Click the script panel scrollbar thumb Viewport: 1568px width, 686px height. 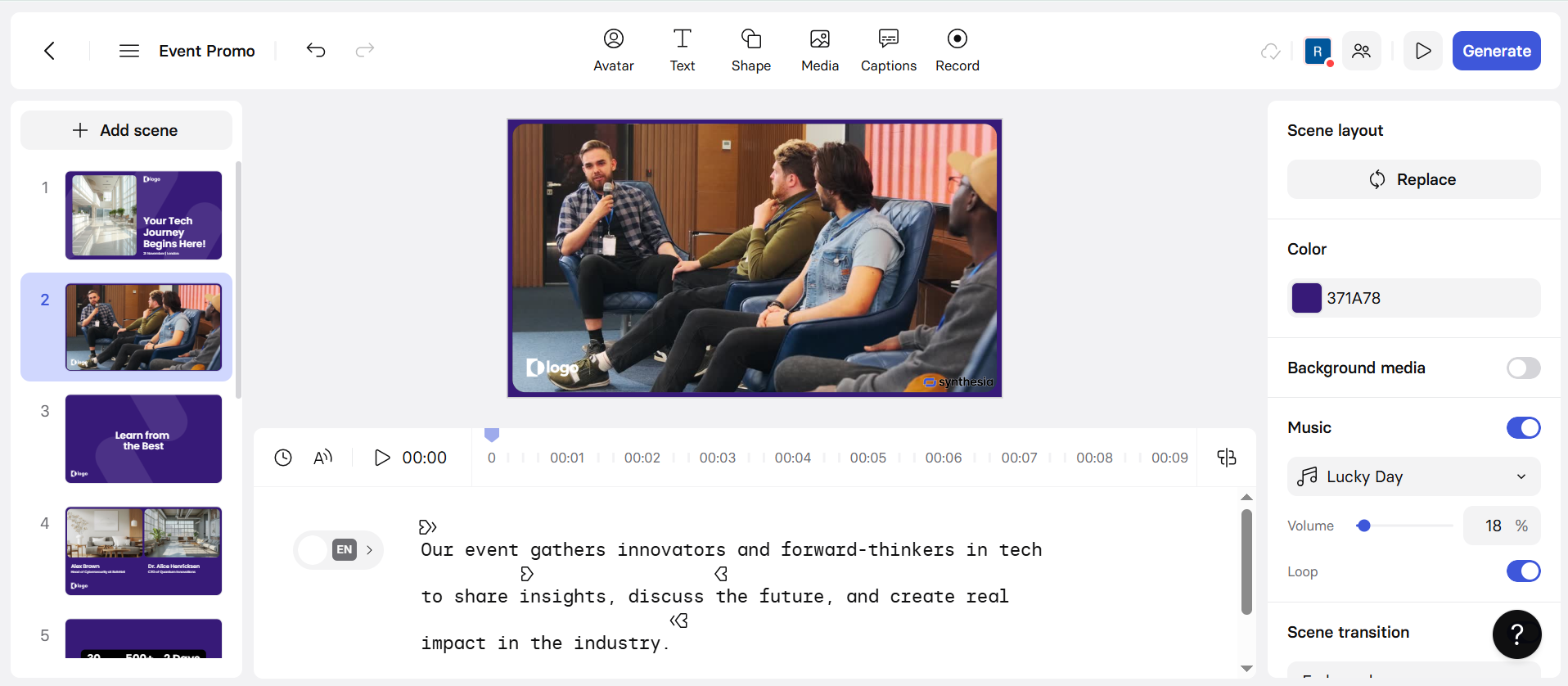tap(1246, 562)
